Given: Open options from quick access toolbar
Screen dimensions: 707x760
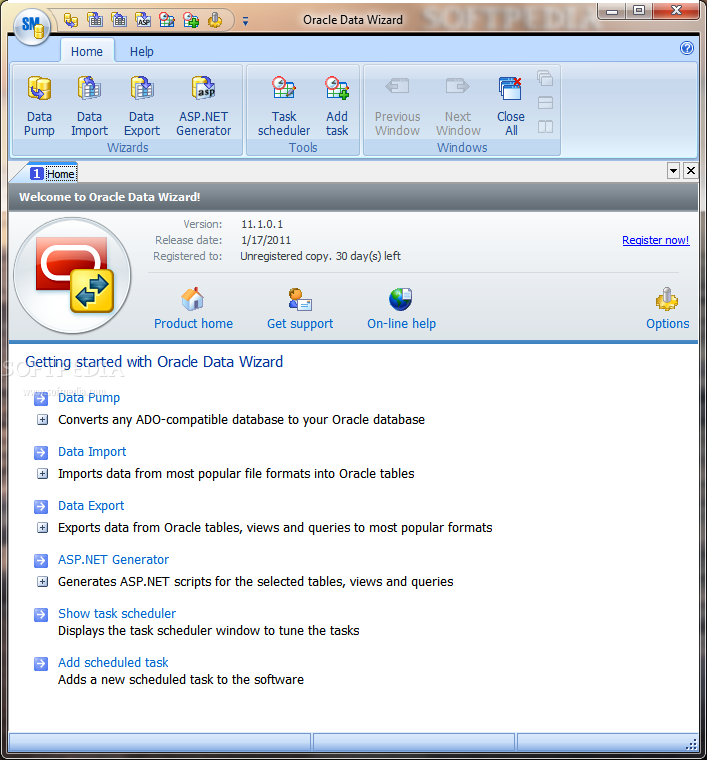Looking at the screenshot, I should click(x=215, y=20).
